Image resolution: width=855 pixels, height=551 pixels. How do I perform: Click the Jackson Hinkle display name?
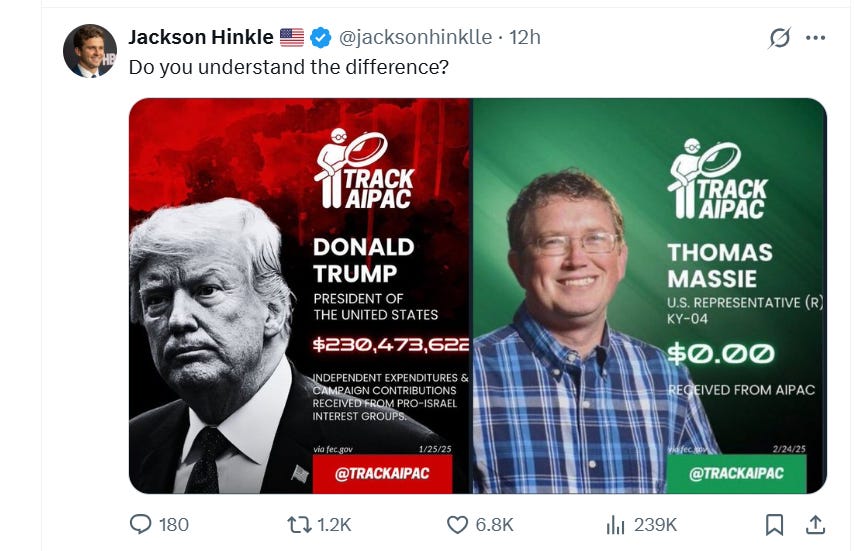click(x=201, y=37)
